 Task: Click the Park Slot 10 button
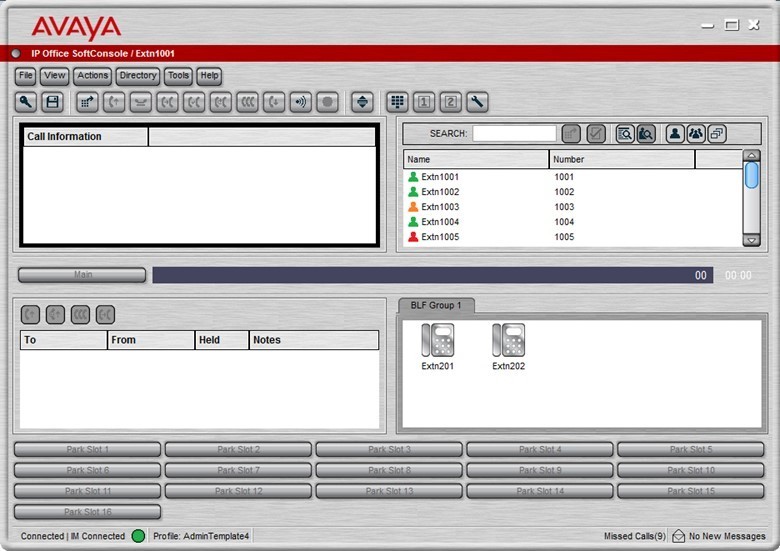pos(691,470)
